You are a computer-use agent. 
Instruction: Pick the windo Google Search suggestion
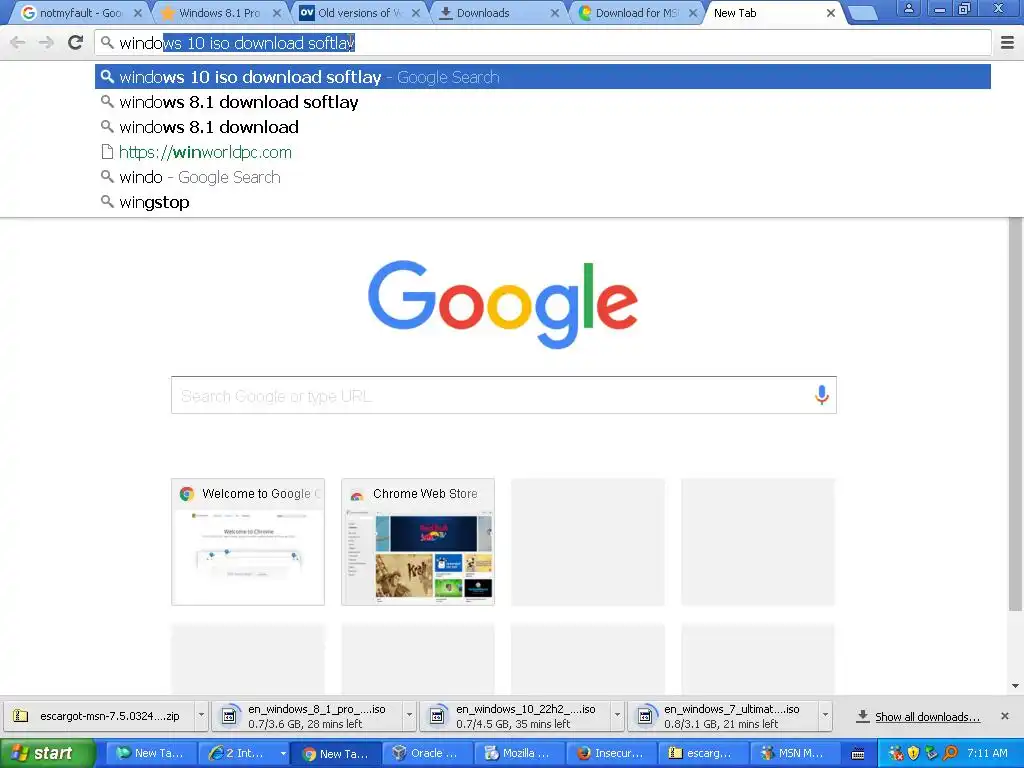(543, 177)
